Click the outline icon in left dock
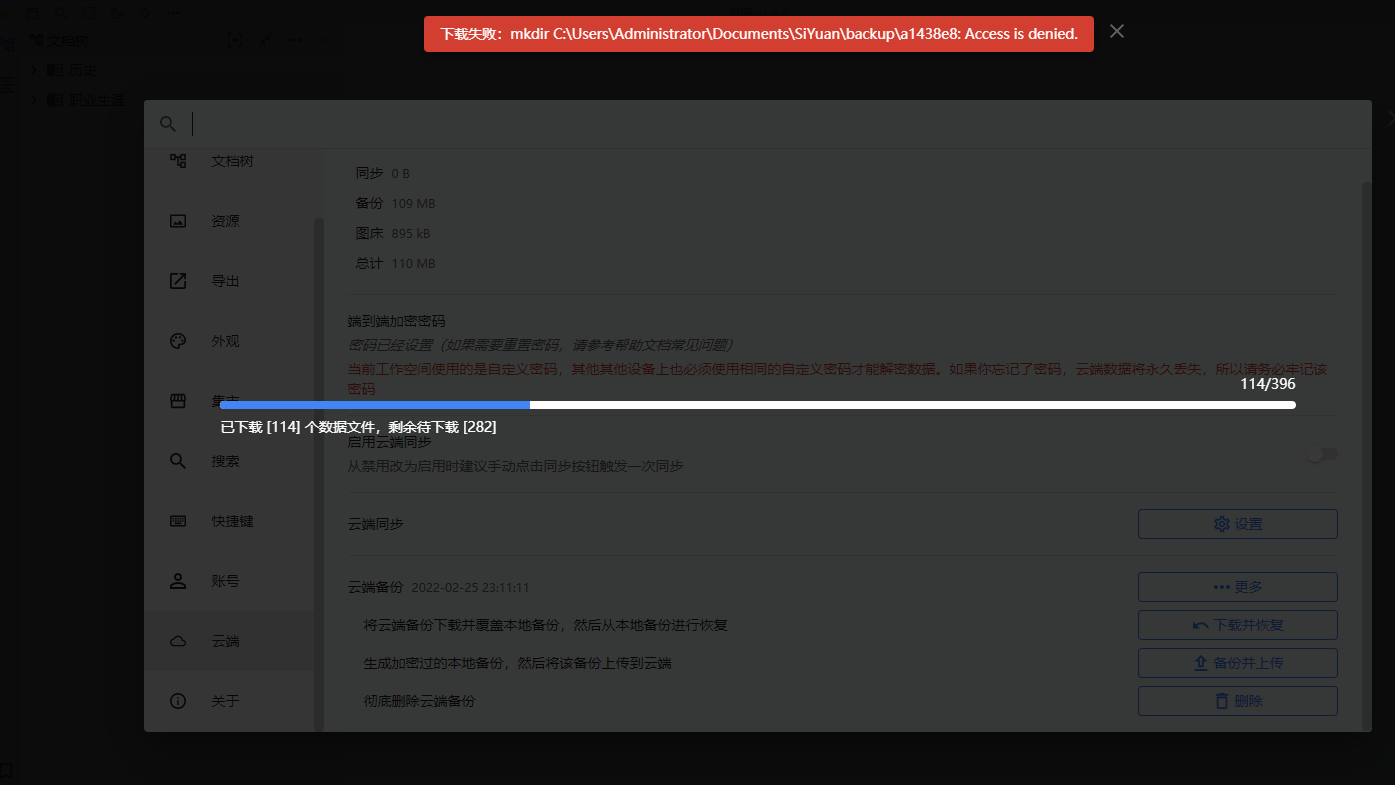This screenshot has height=785, width=1395. click(7, 85)
